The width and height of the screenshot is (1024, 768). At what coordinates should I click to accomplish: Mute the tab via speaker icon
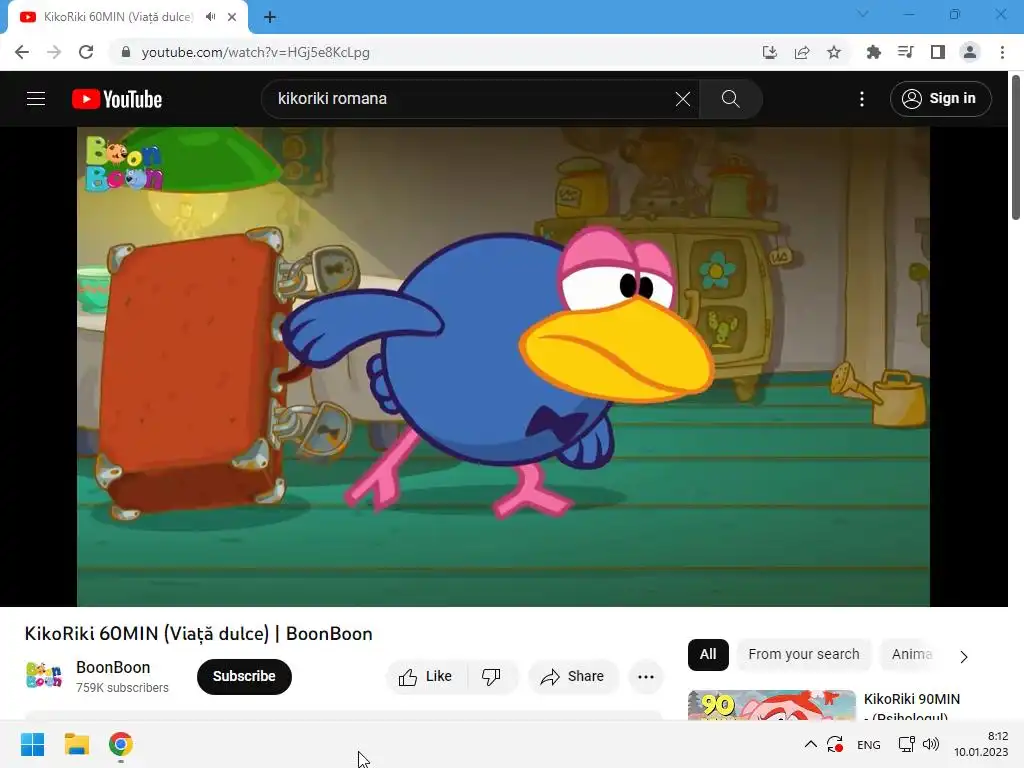[210, 17]
